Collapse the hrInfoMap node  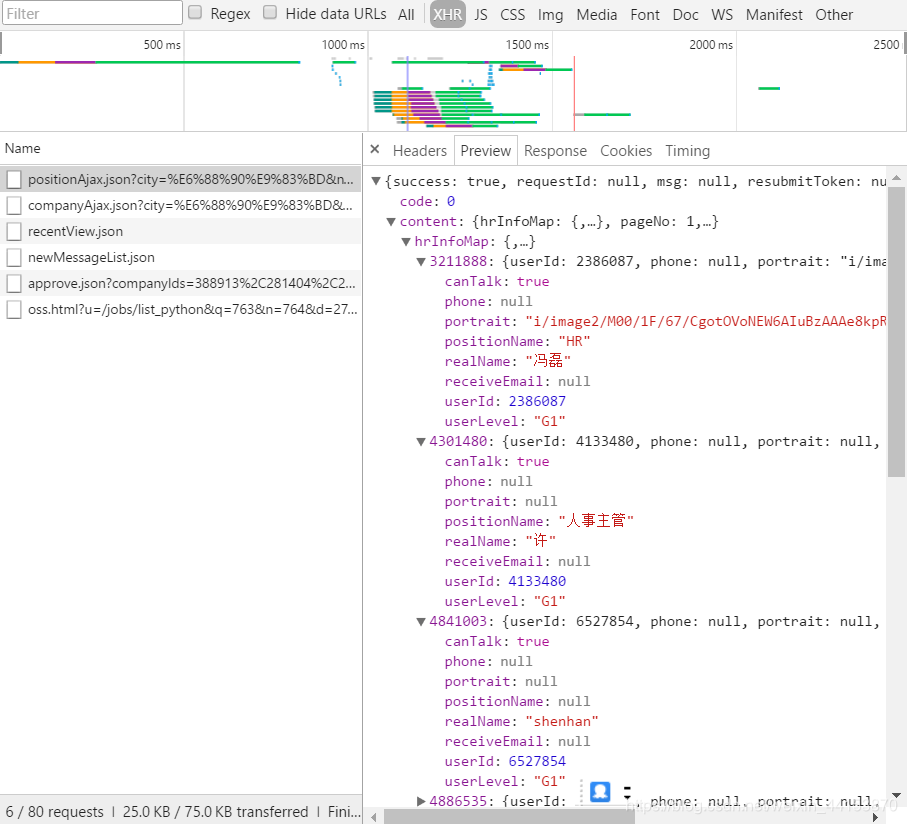click(x=406, y=242)
